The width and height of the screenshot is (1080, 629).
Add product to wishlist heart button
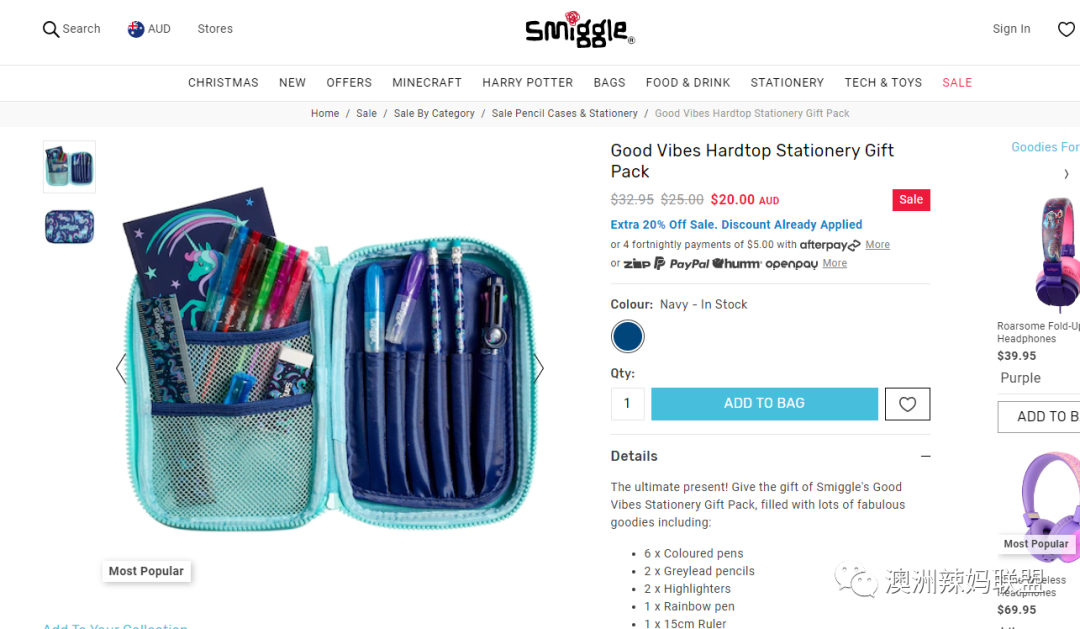907,404
